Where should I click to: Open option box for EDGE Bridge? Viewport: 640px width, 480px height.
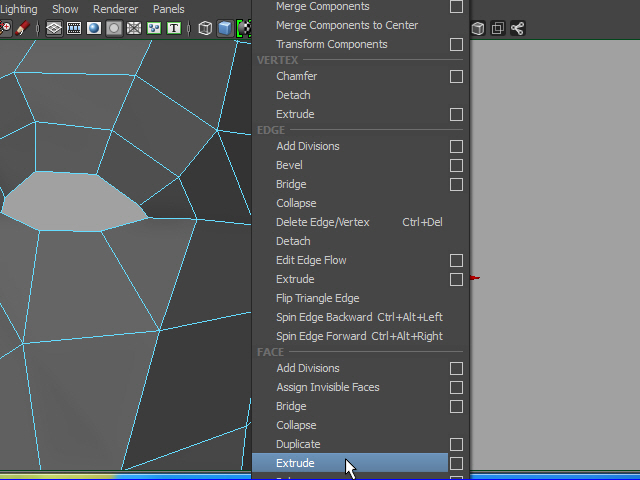[x=456, y=184]
